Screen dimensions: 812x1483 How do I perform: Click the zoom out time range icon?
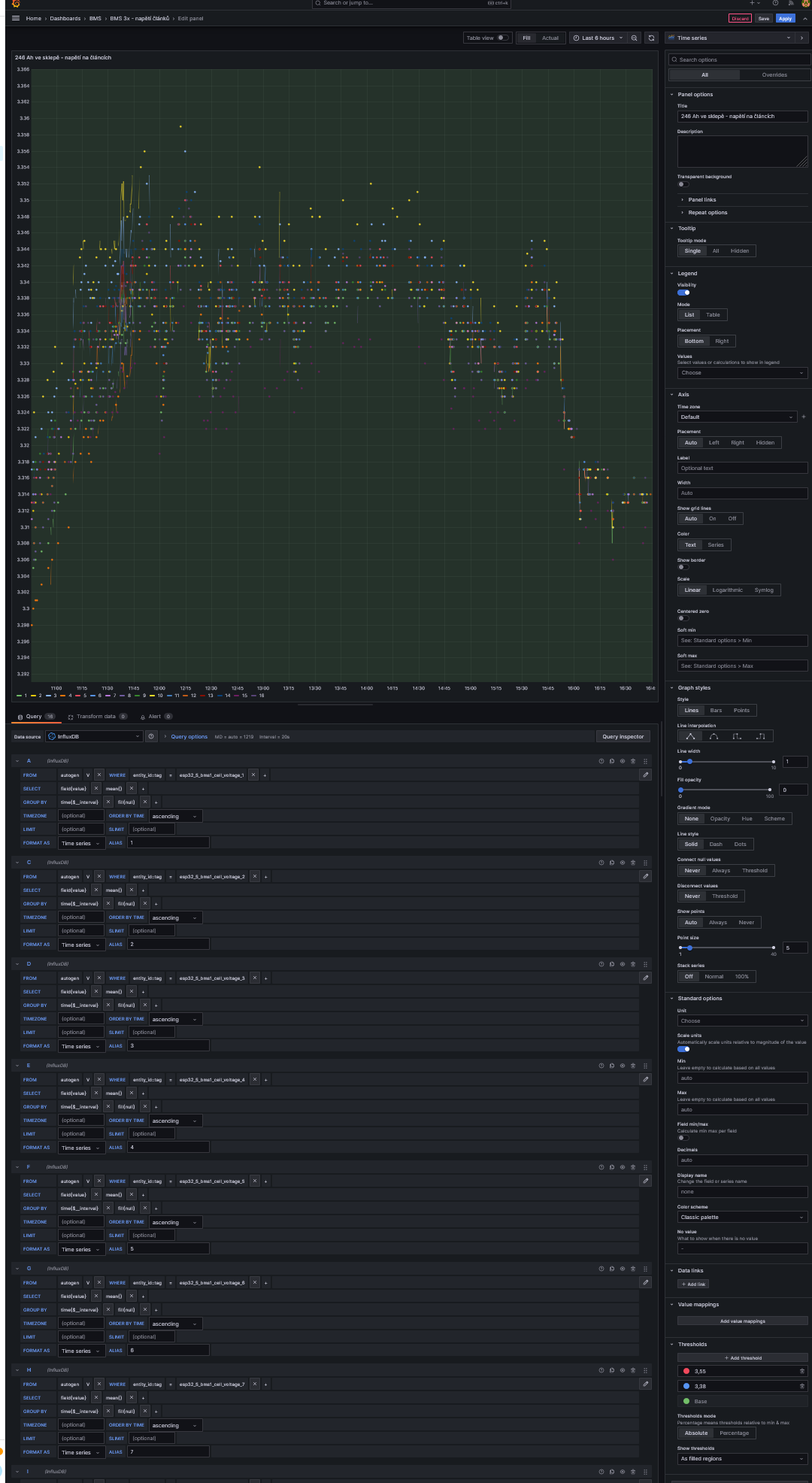tap(635, 38)
